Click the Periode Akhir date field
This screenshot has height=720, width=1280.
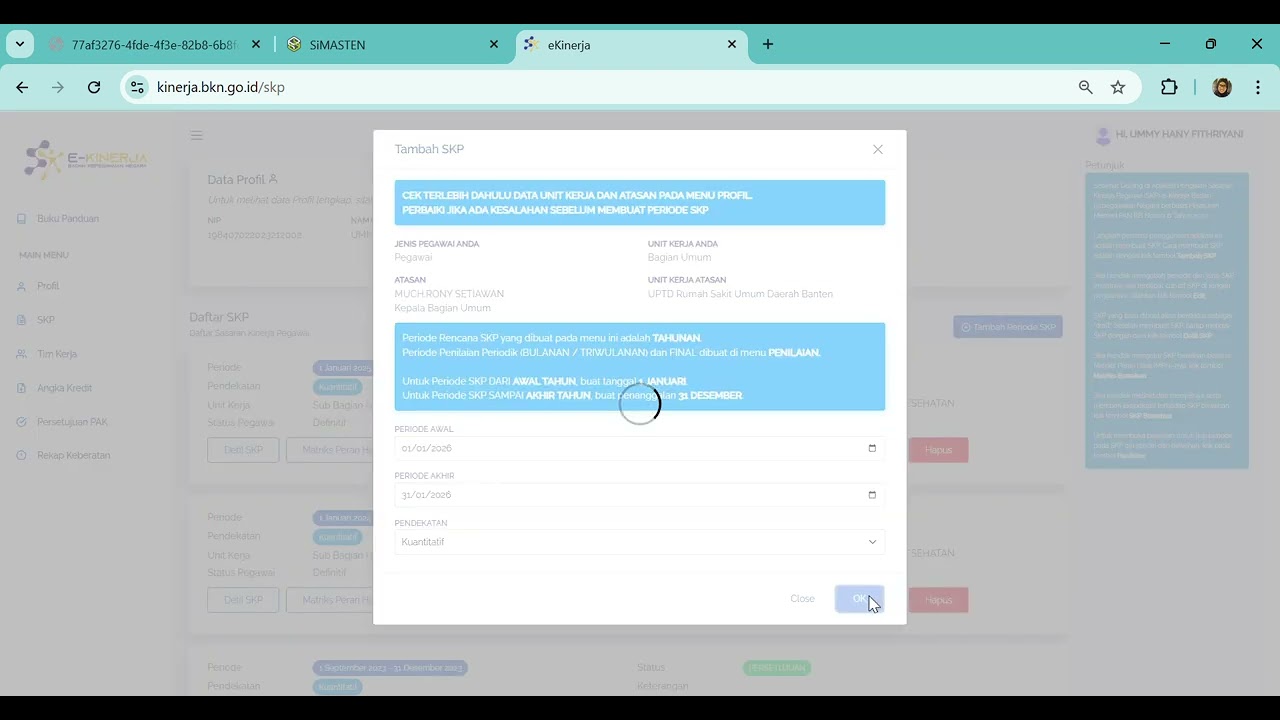pyautogui.click(x=640, y=495)
